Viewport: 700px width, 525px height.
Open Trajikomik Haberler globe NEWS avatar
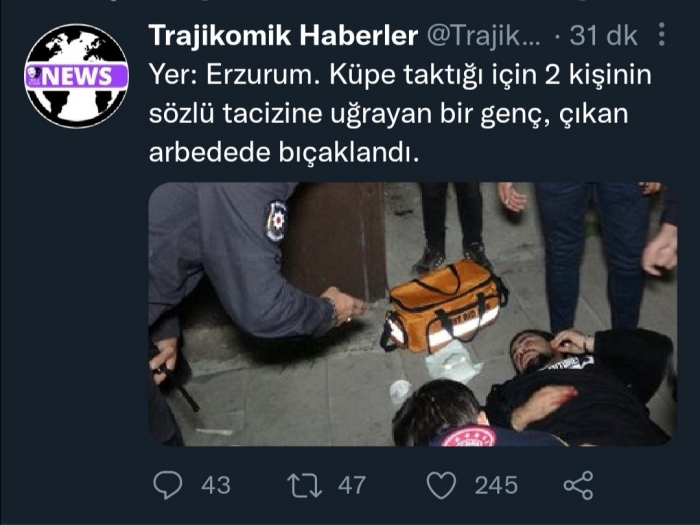coord(76,76)
